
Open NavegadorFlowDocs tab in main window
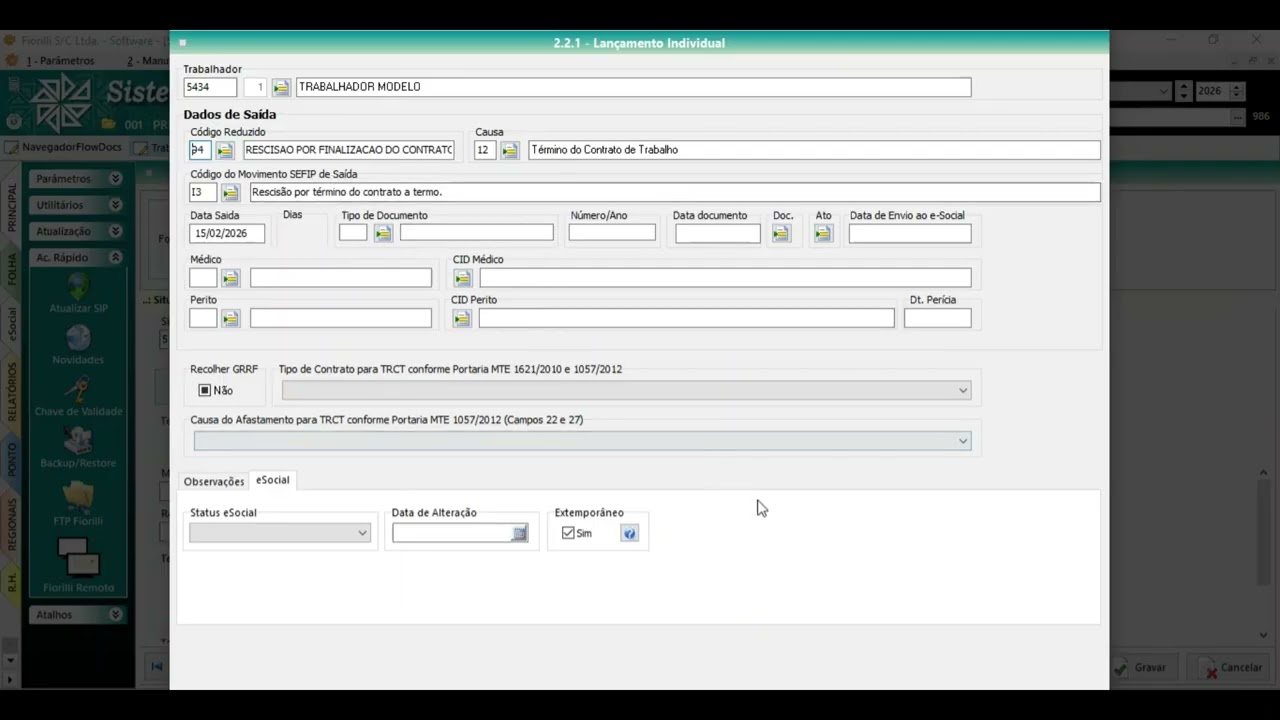click(x=64, y=147)
